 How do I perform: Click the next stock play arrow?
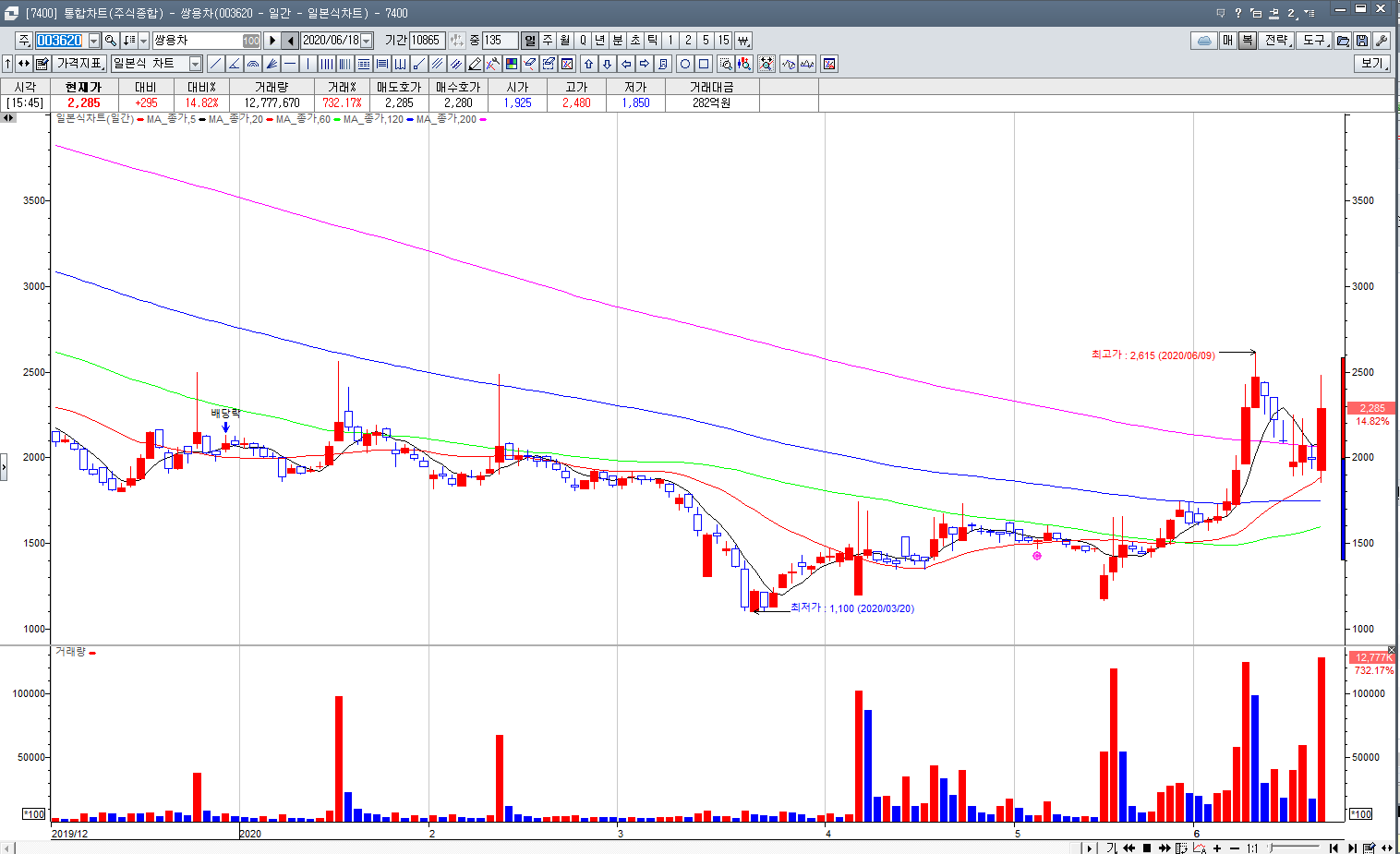[x=272, y=41]
